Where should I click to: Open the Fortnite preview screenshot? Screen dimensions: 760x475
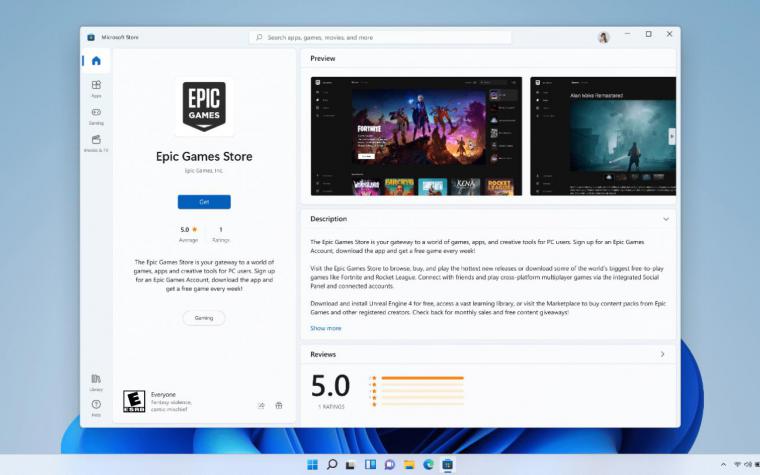coord(416,136)
